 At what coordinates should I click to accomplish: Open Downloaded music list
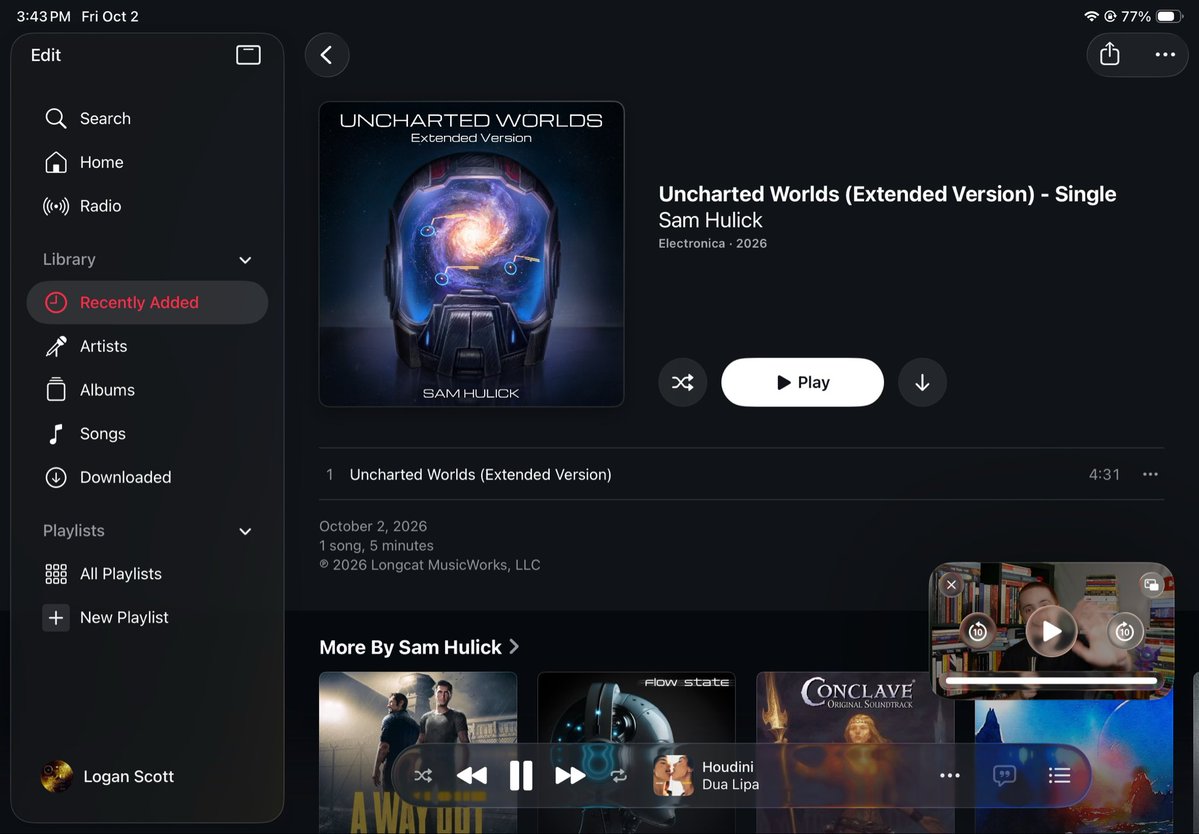tap(147, 477)
